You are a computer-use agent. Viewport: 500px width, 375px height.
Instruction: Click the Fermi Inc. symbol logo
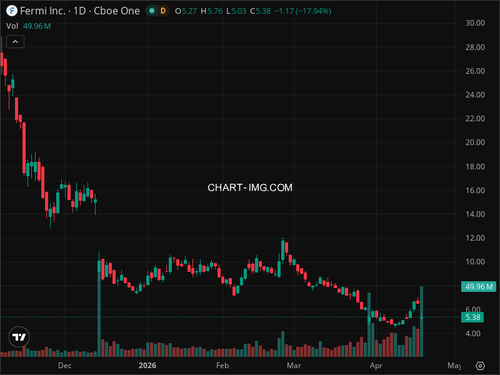[x=12, y=11]
